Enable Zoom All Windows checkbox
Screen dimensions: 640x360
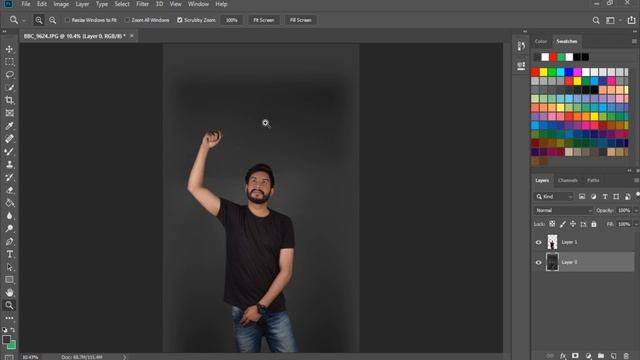127,20
